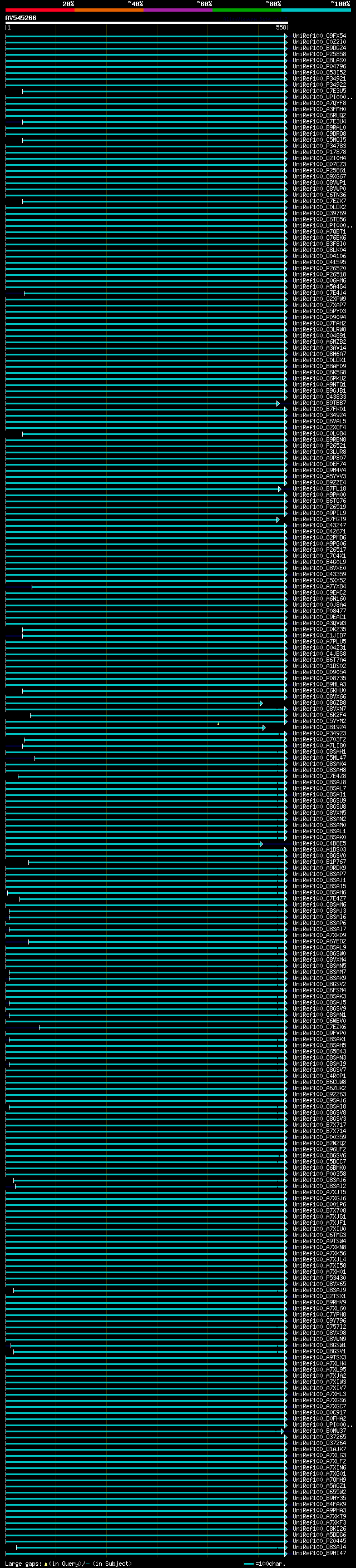Select label UniRef100_P08477
The height and width of the screenshot is (1568, 356).
click(319, 611)
